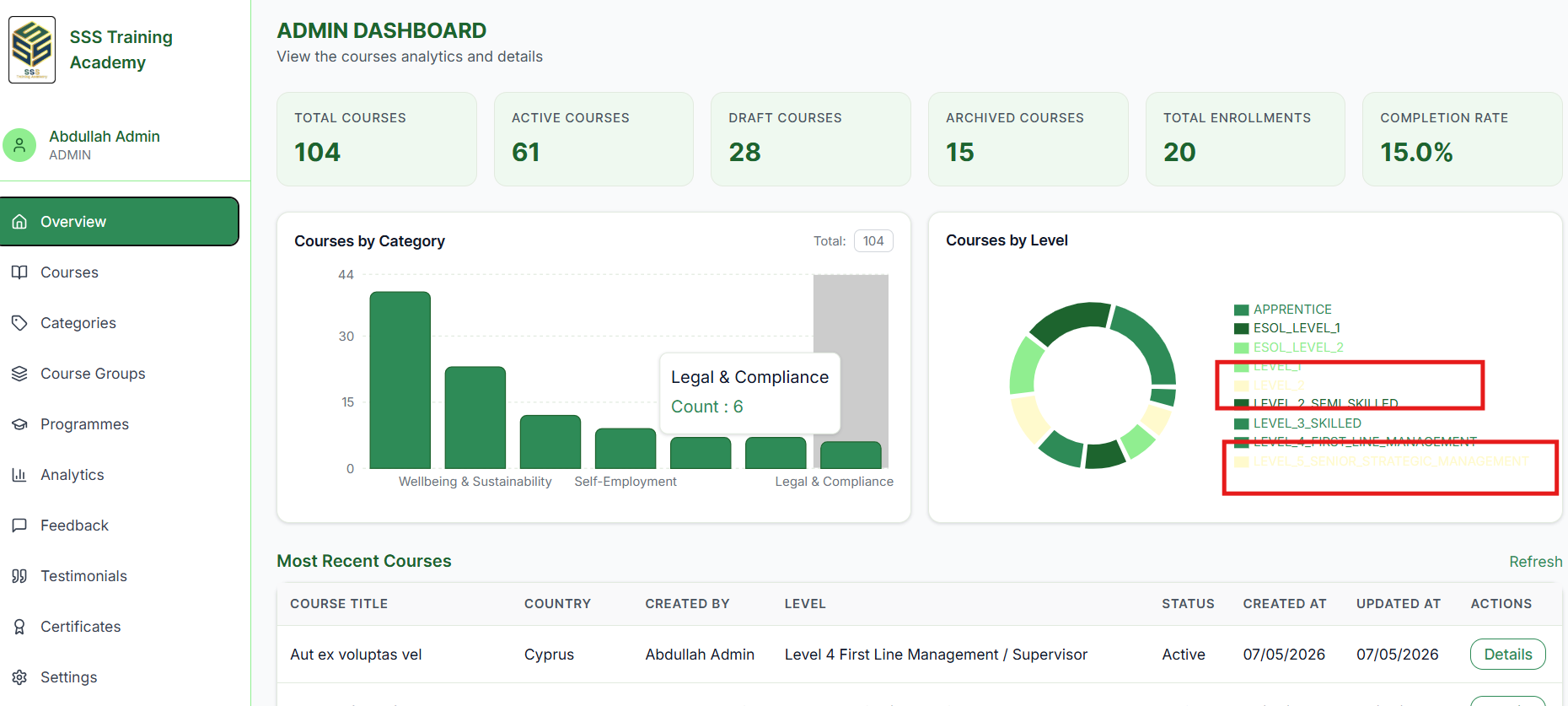The image size is (1568, 706).
Task: Click the Settings gear icon
Action: (x=19, y=677)
